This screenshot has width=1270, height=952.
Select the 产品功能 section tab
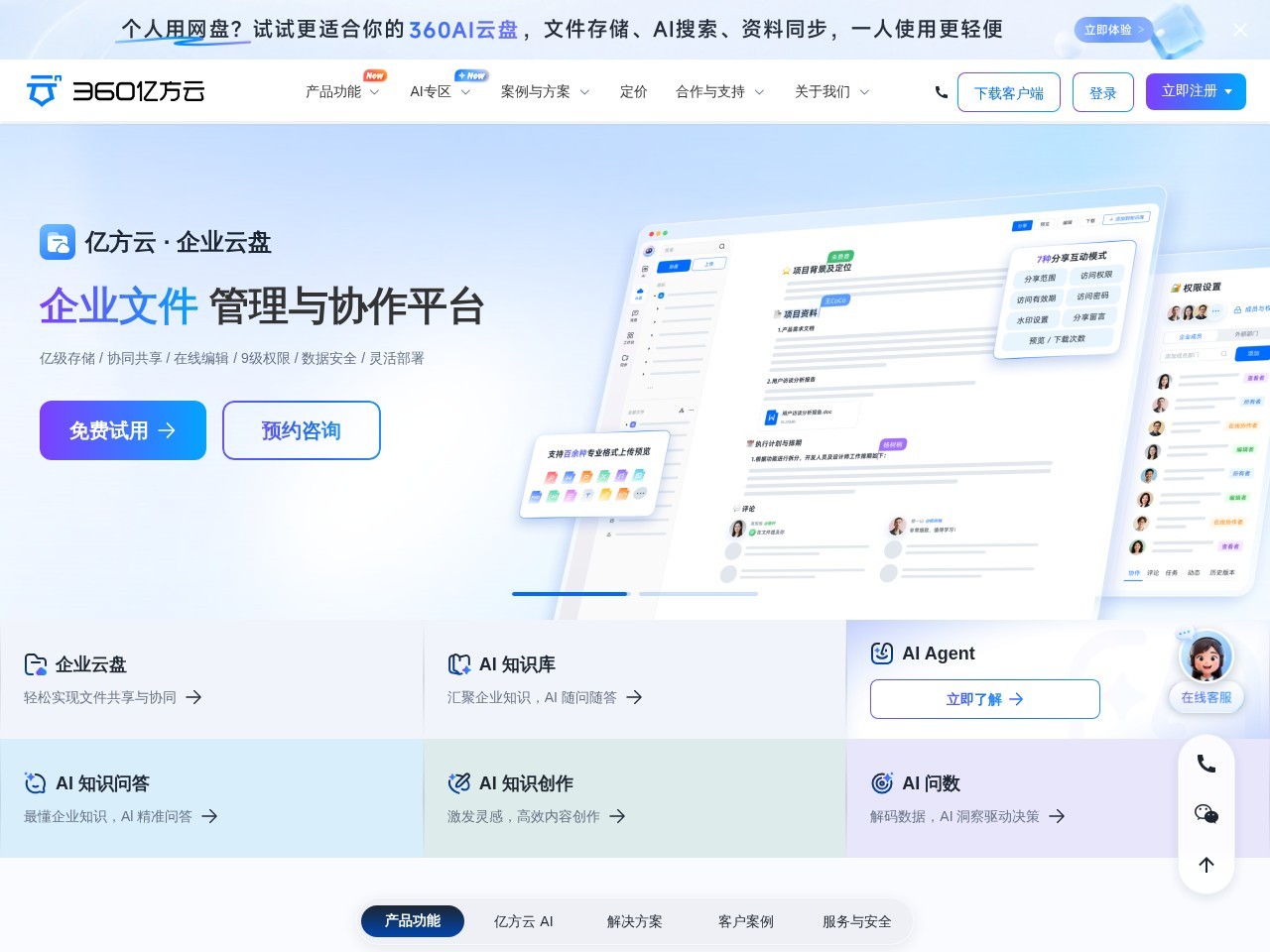413,921
